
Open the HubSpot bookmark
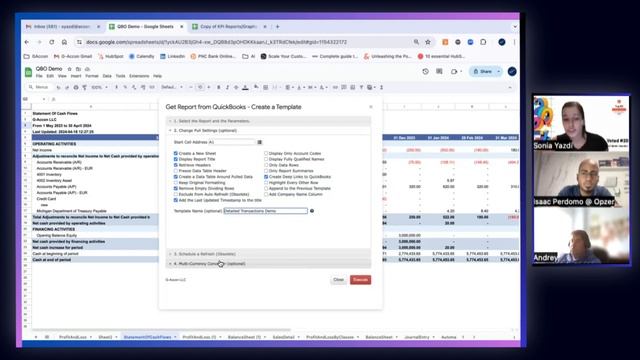111,56
